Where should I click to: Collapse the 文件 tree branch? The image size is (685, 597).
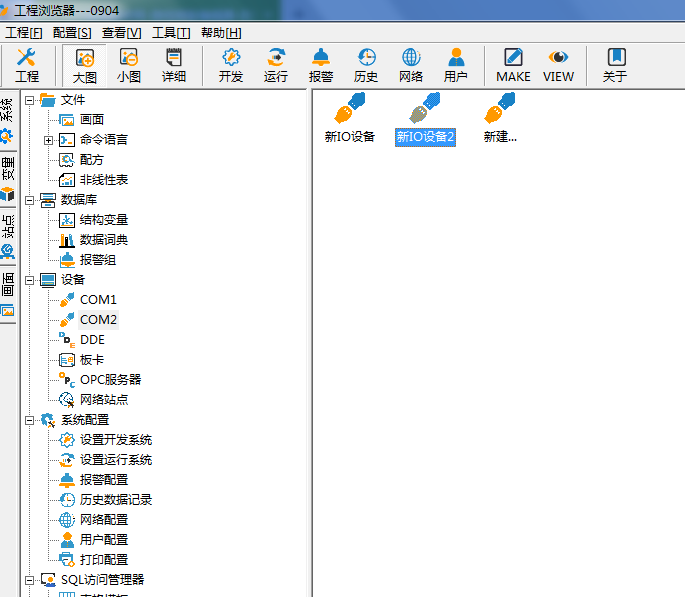pos(30,100)
